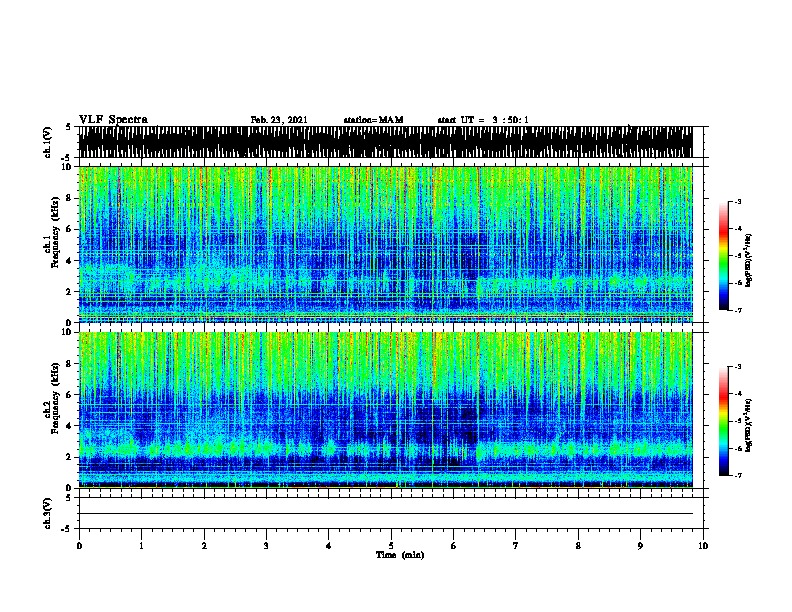Click the "station=MAM" header label
This screenshot has height=612, width=792.
373,120
